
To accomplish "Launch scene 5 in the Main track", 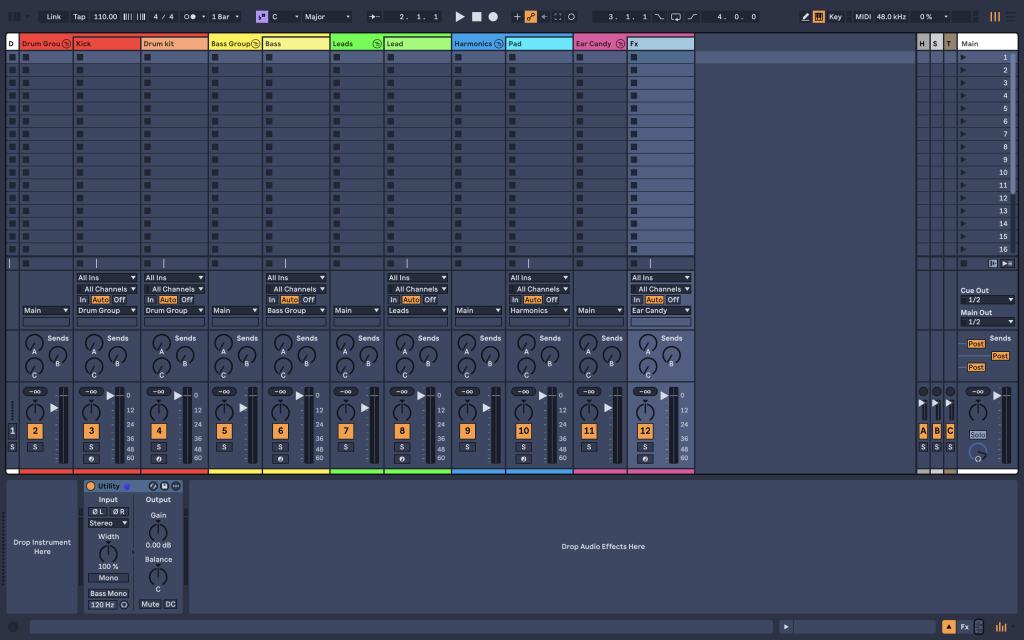I will [964, 109].
